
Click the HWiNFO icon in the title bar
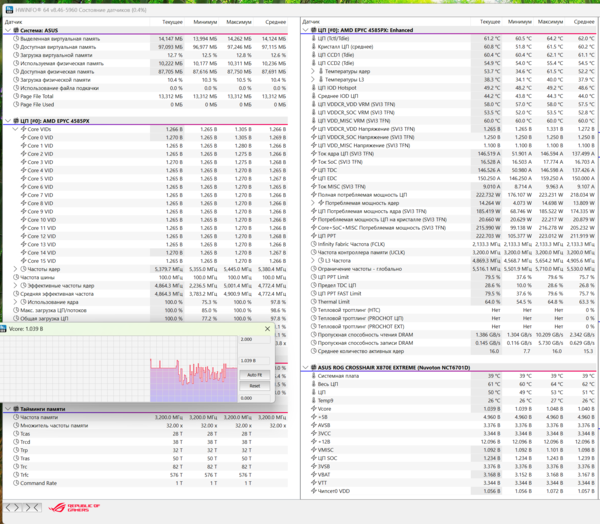[x=9, y=10]
